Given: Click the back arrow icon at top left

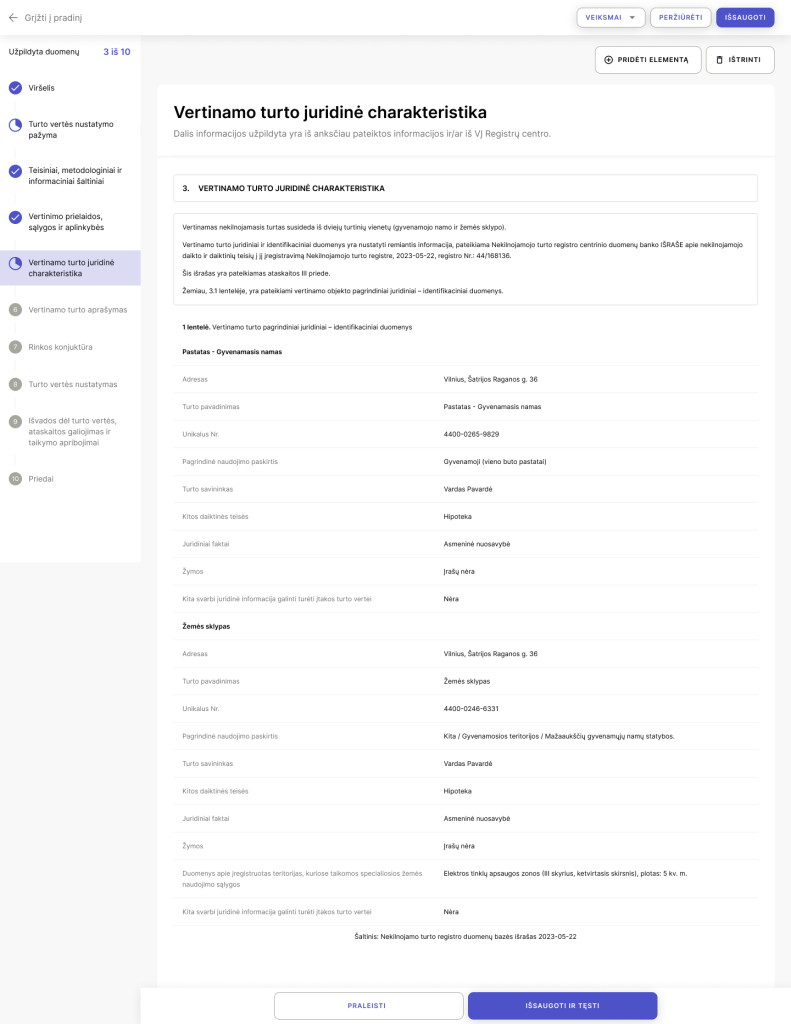Looking at the screenshot, I should tap(14, 17).
